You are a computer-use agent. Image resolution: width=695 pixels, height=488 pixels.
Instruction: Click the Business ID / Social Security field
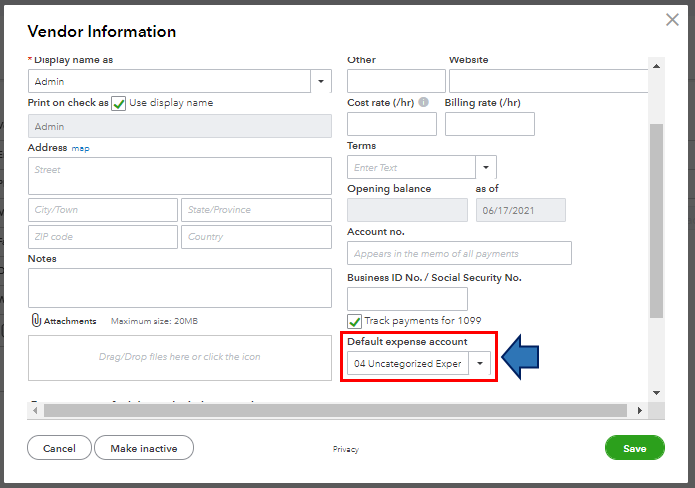point(407,298)
